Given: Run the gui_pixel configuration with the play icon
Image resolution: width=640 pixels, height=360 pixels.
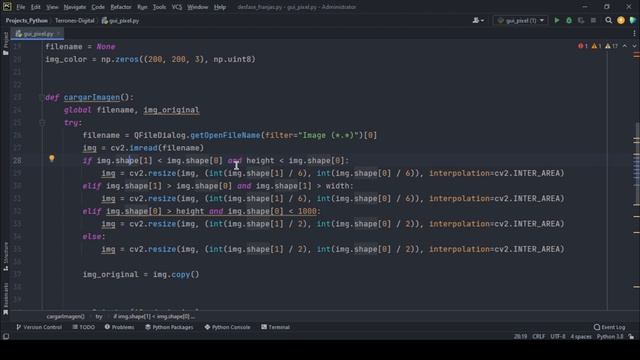Looking at the screenshot, I should pyautogui.click(x=556, y=20).
